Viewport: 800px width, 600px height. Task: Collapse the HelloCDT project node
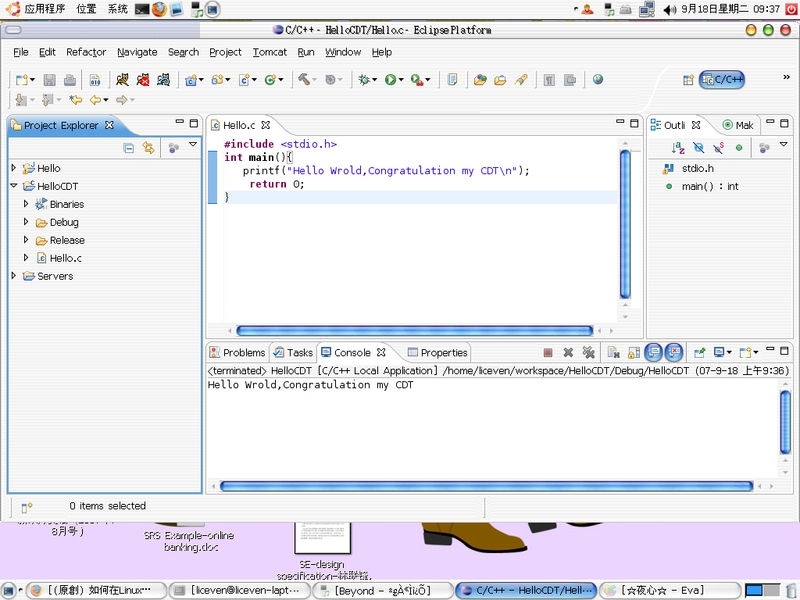tap(14, 186)
